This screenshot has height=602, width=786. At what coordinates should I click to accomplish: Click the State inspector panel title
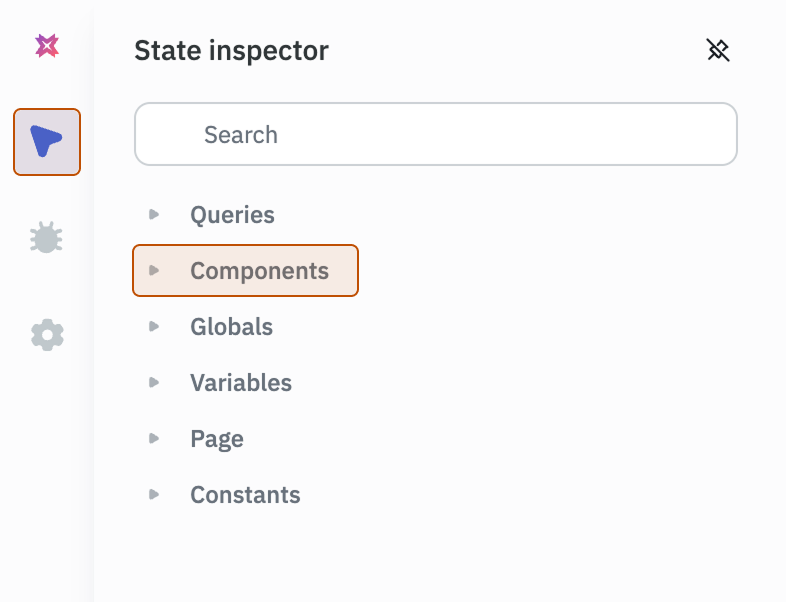pos(231,51)
